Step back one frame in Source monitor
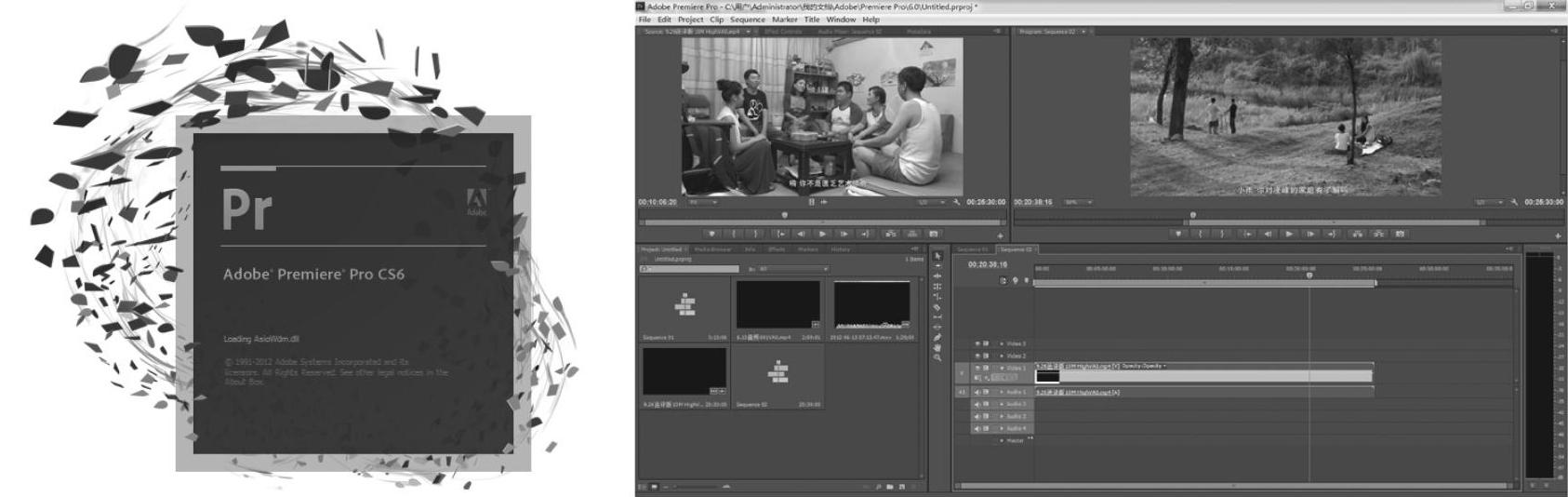 tap(801, 234)
